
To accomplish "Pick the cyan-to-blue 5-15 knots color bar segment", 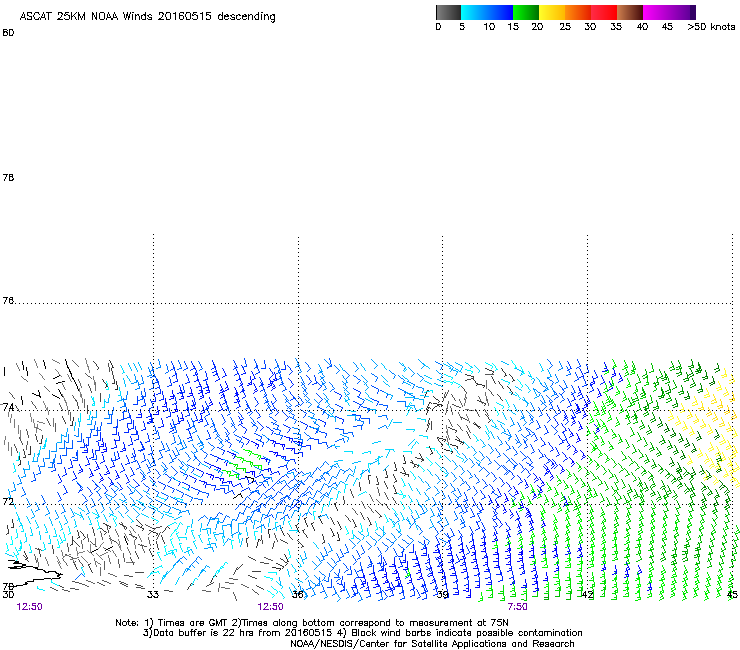I will click(487, 12).
